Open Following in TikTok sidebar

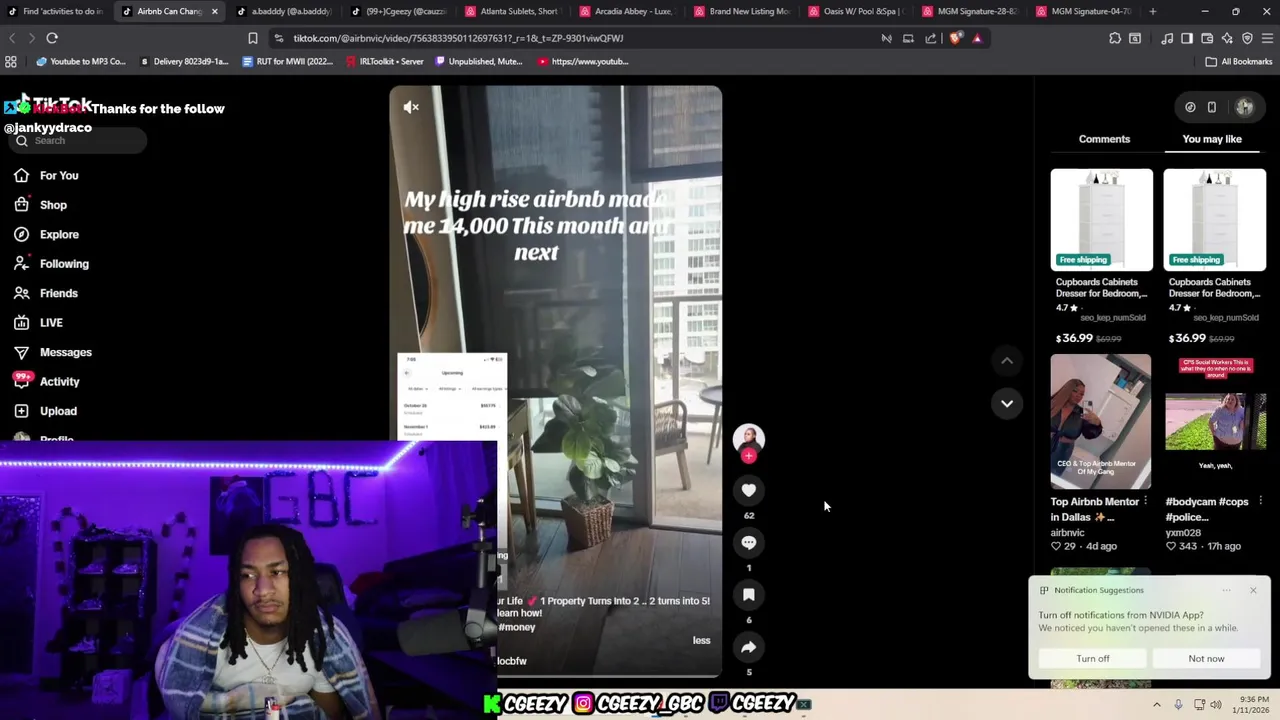pos(64,264)
